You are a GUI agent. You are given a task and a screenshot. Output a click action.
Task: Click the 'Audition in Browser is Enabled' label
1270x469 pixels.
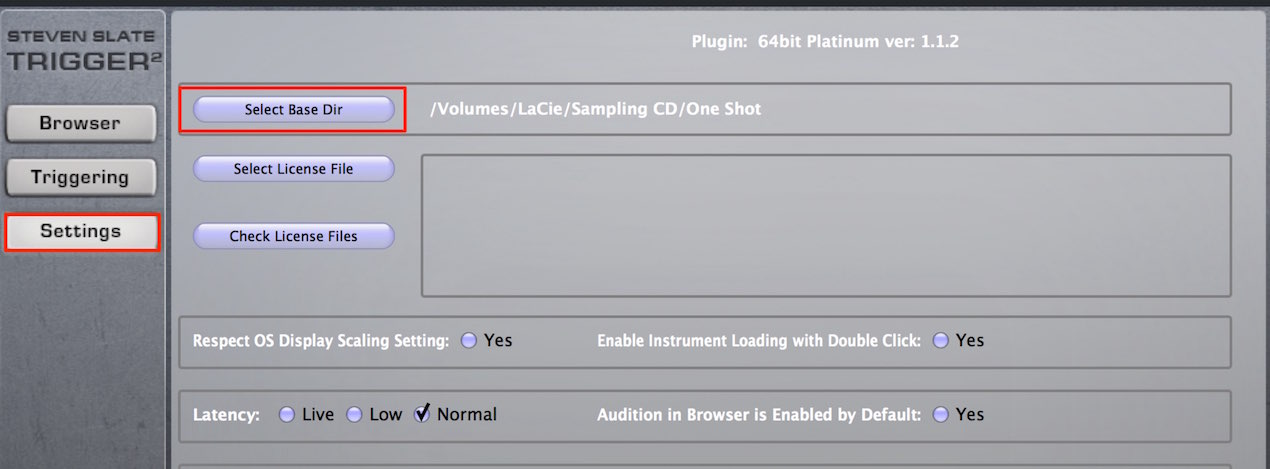(x=759, y=414)
